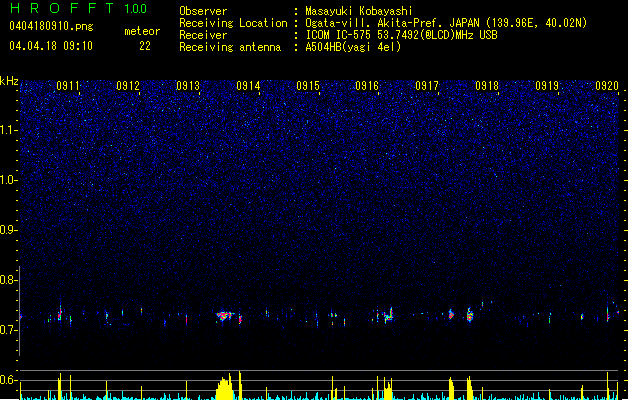Select the timestamp 04.04.18 09:10
Viewport: 629px width, 400px height.
(51, 46)
